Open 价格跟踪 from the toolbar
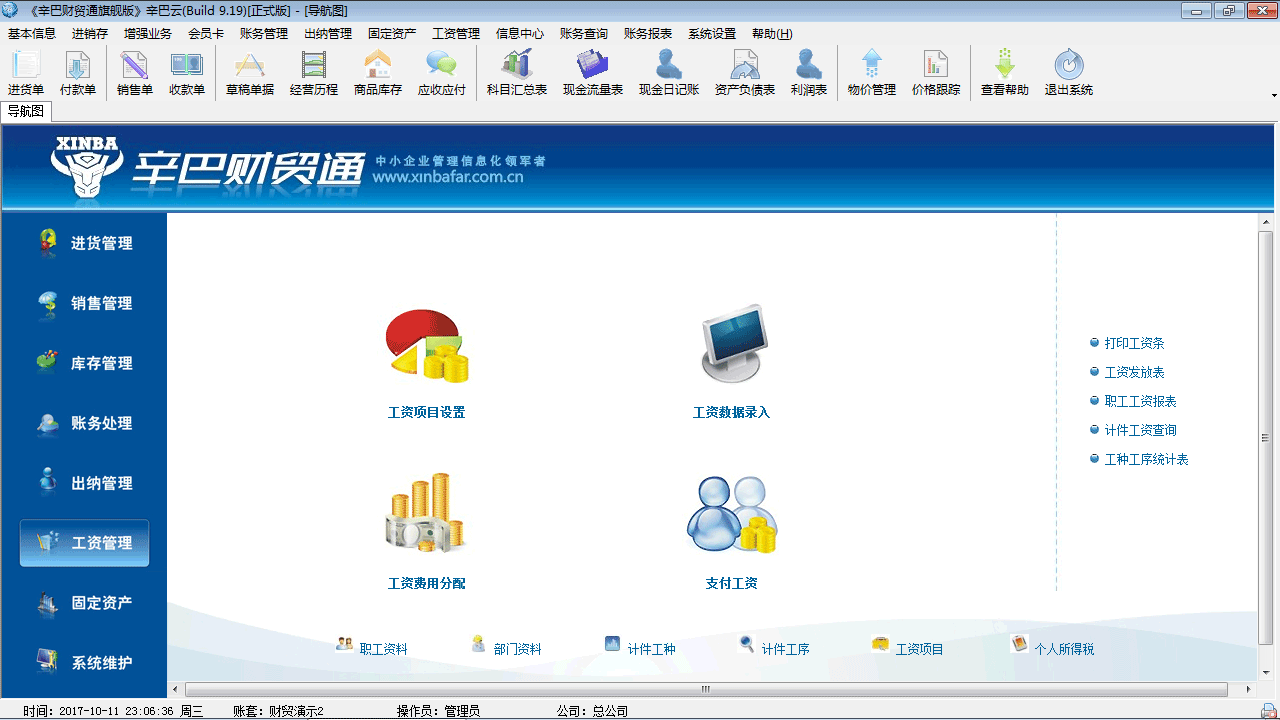Screen dimensions: 1280x720 (936, 73)
